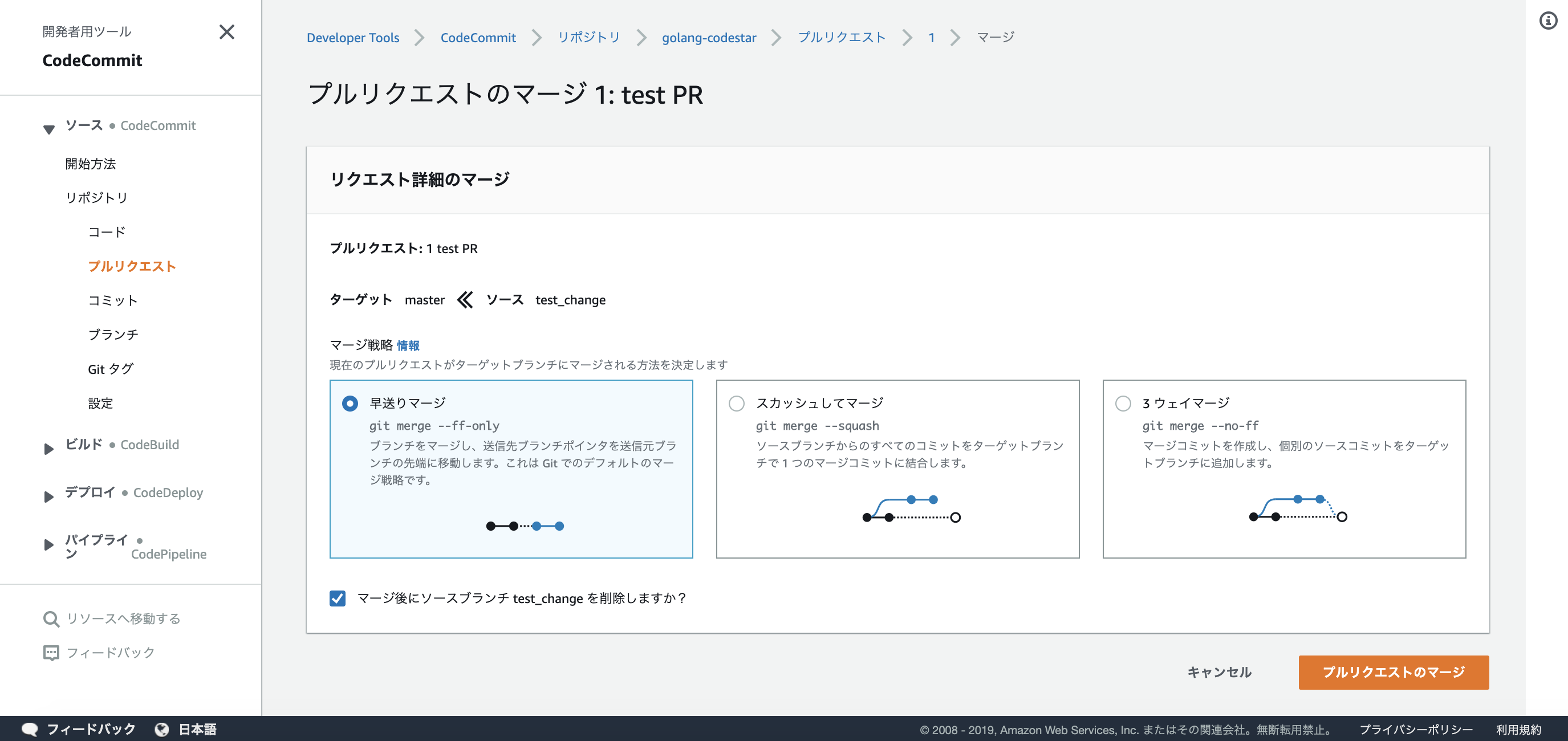The image size is (1568, 741).
Task: Expand the デプロイ CodeDeploy section
Action: point(48,496)
